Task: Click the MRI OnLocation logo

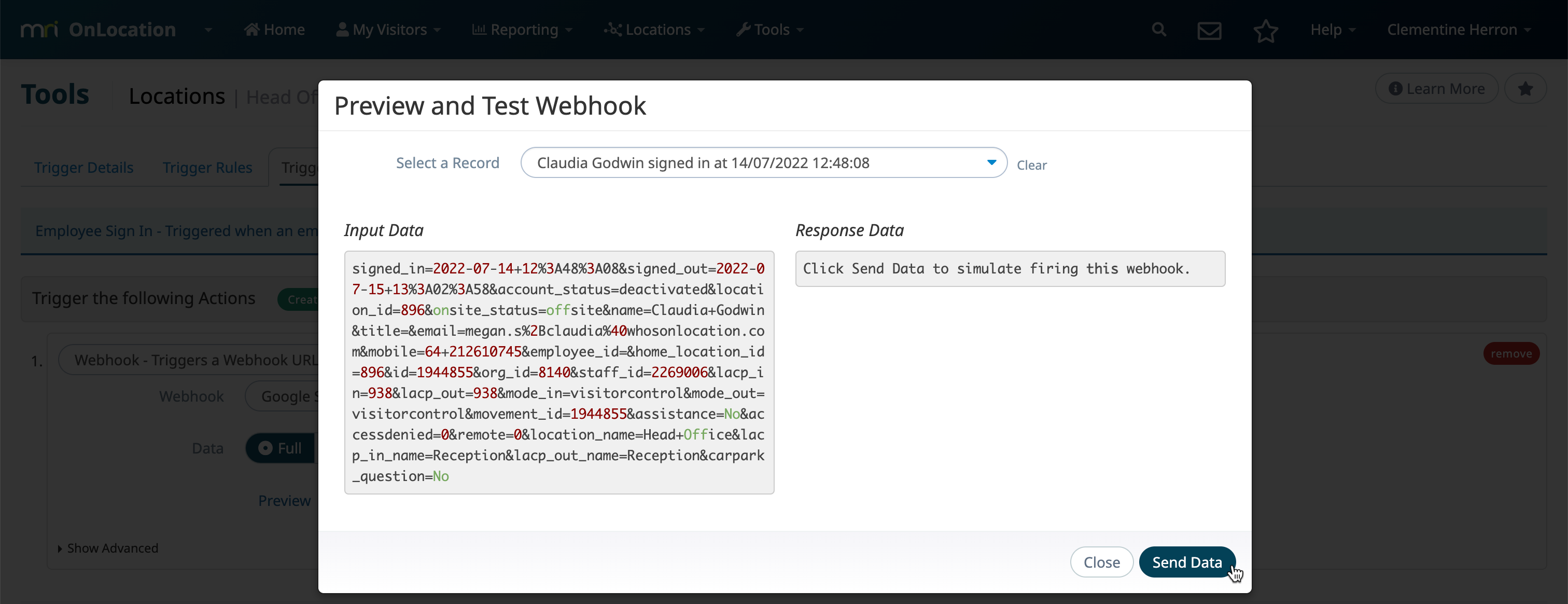Action: point(98,29)
